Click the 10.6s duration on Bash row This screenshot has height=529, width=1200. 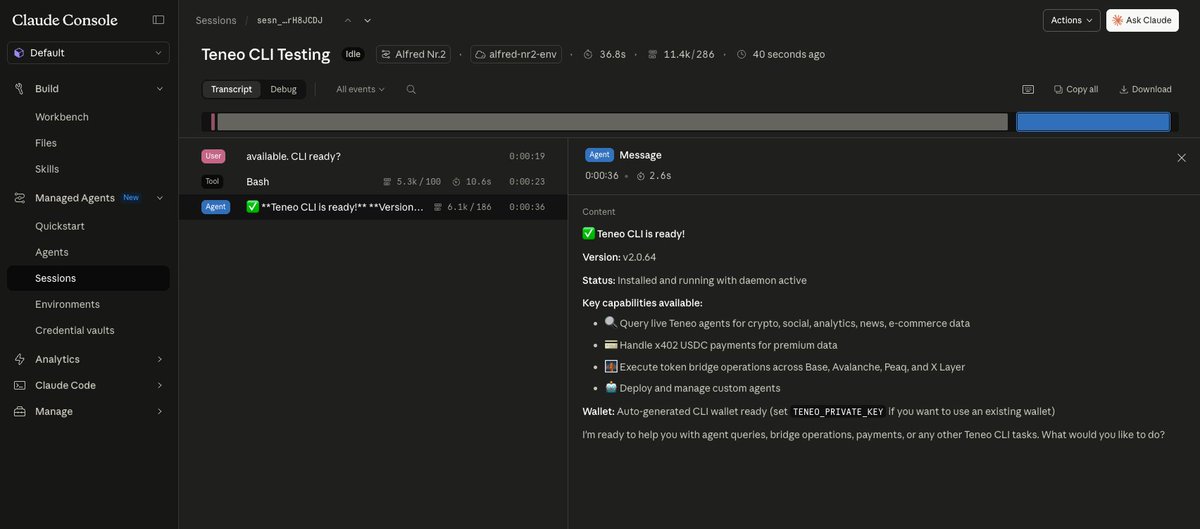tap(471, 182)
